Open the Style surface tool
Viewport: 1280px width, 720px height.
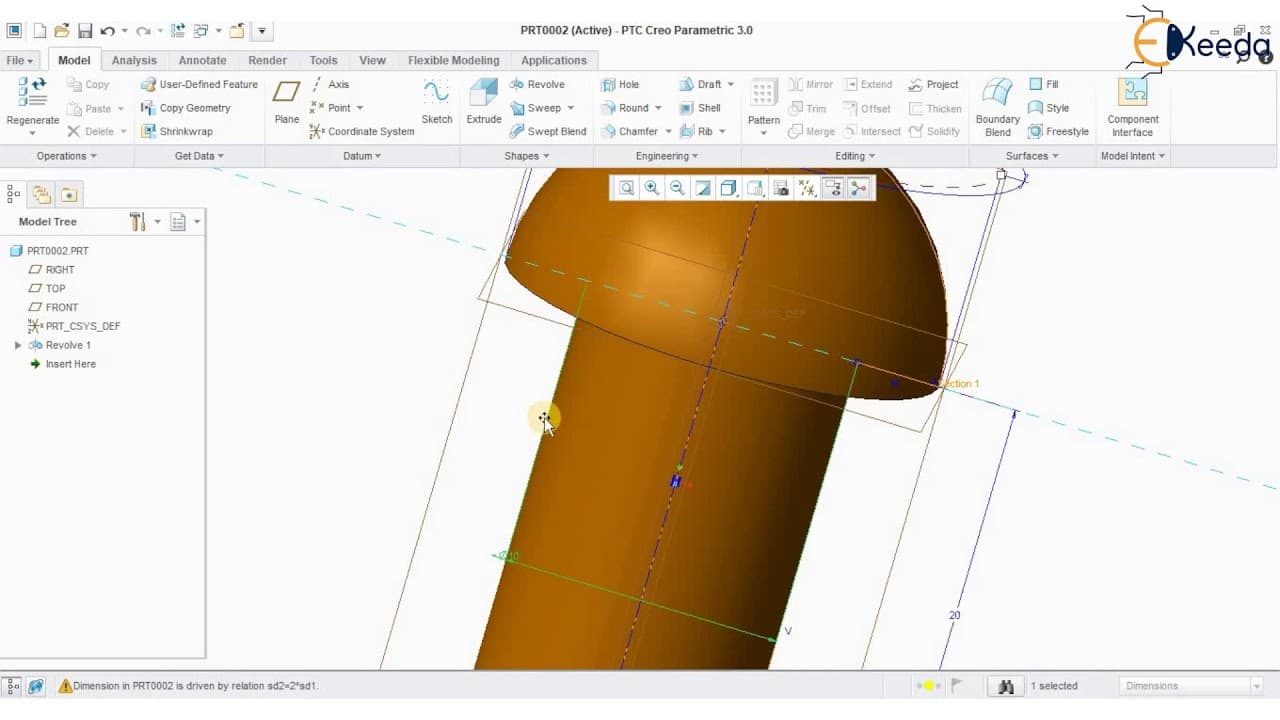(x=1049, y=108)
